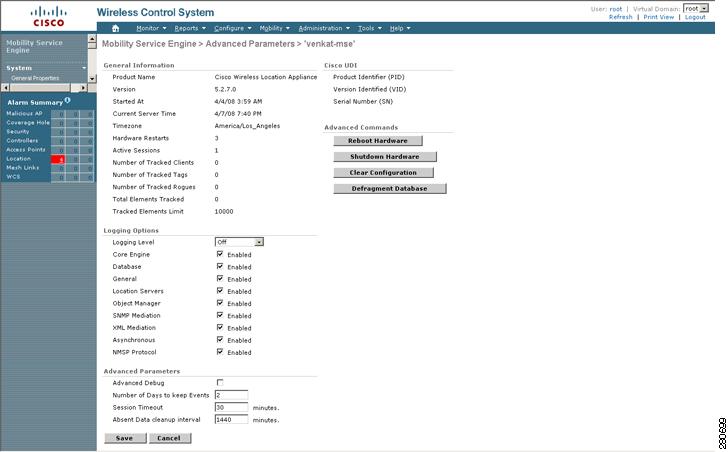Click the Refresh link
This screenshot has height=452, width=728.
620,17
